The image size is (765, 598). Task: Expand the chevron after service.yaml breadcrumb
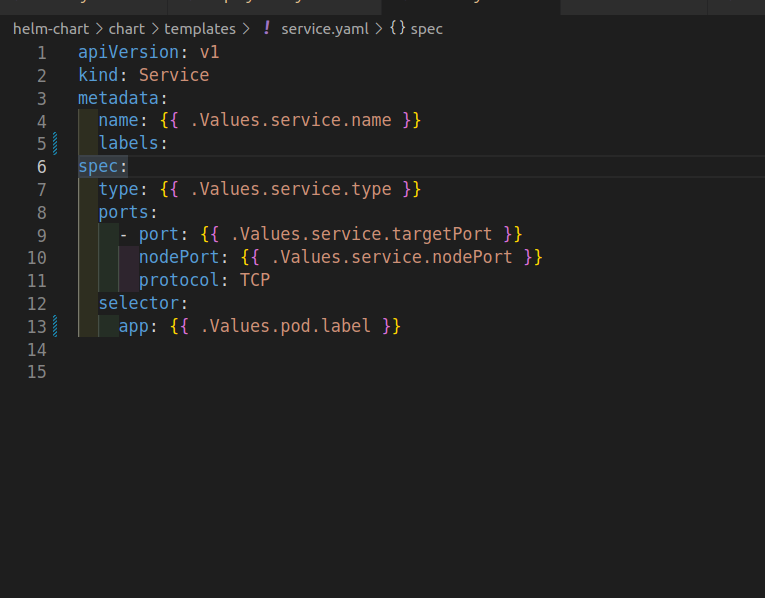click(x=379, y=29)
